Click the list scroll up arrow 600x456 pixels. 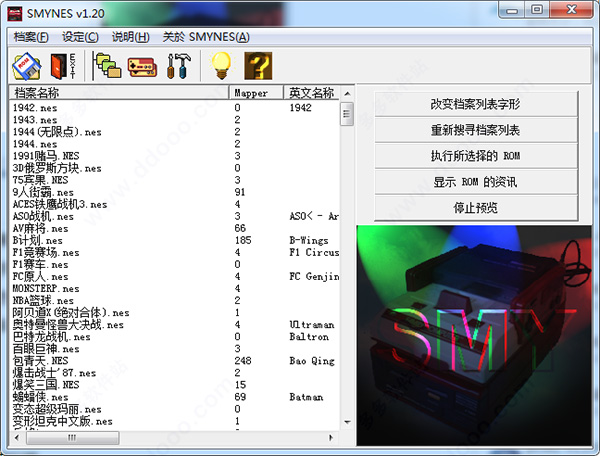(347, 94)
